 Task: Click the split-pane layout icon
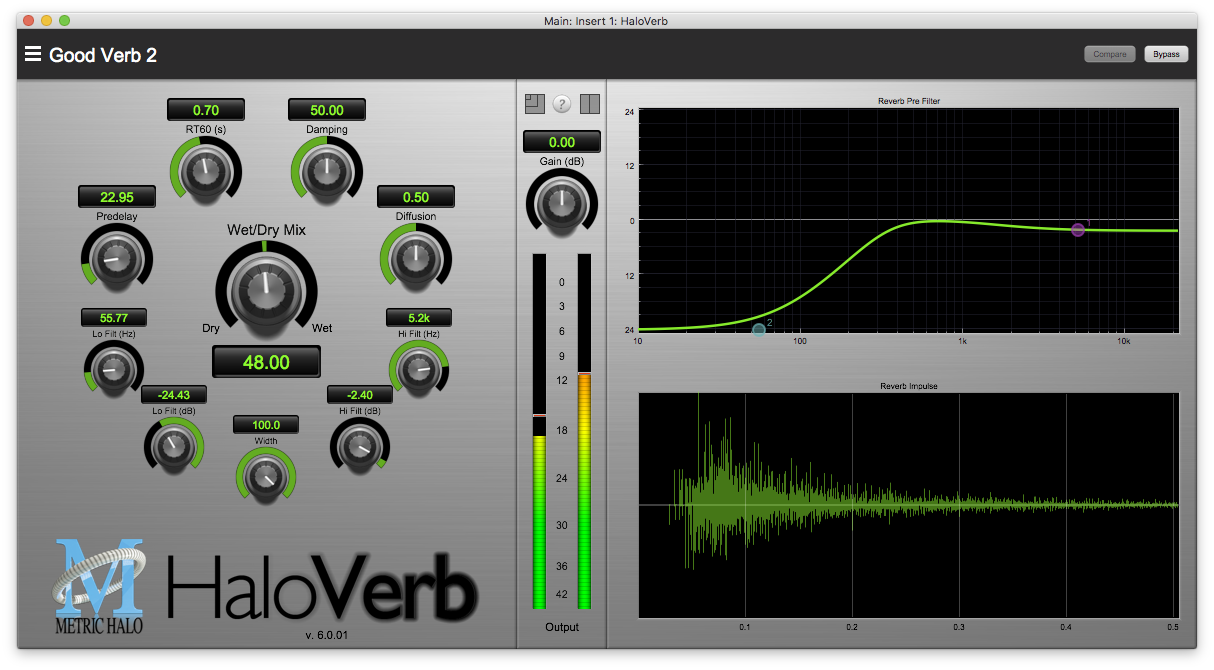pyautogui.click(x=590, y=103)
